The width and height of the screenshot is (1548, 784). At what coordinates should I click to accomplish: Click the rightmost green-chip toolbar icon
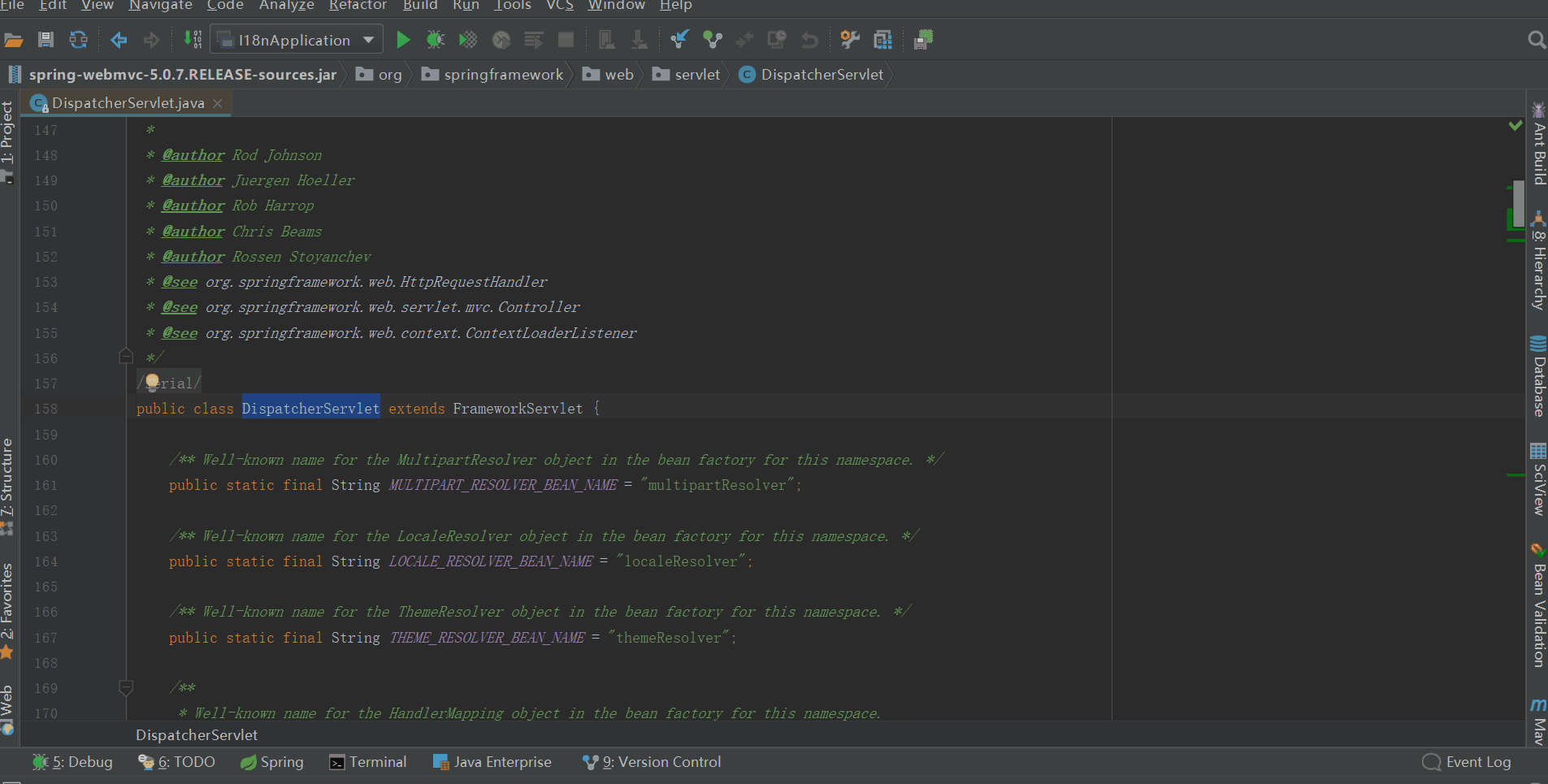tap(924, 40)
